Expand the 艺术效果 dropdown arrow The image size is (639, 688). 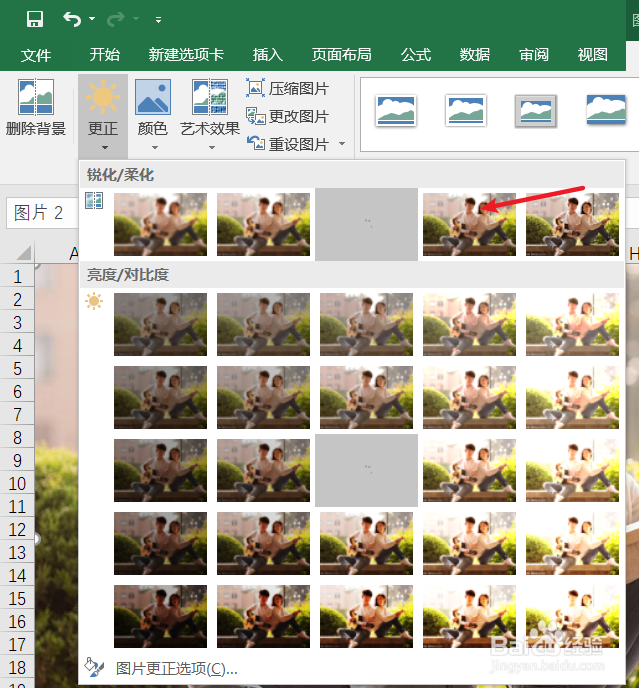pos(212,148)
